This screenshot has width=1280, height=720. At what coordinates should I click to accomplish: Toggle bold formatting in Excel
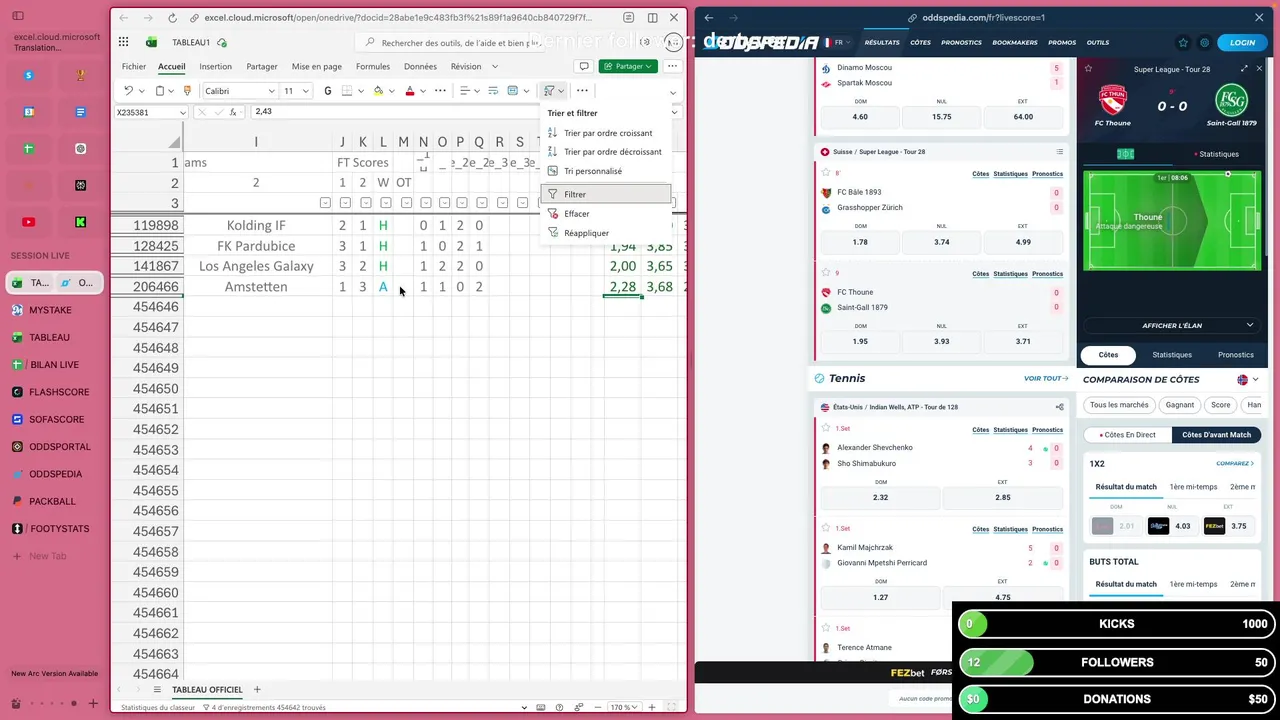click(x=327, y=91)
